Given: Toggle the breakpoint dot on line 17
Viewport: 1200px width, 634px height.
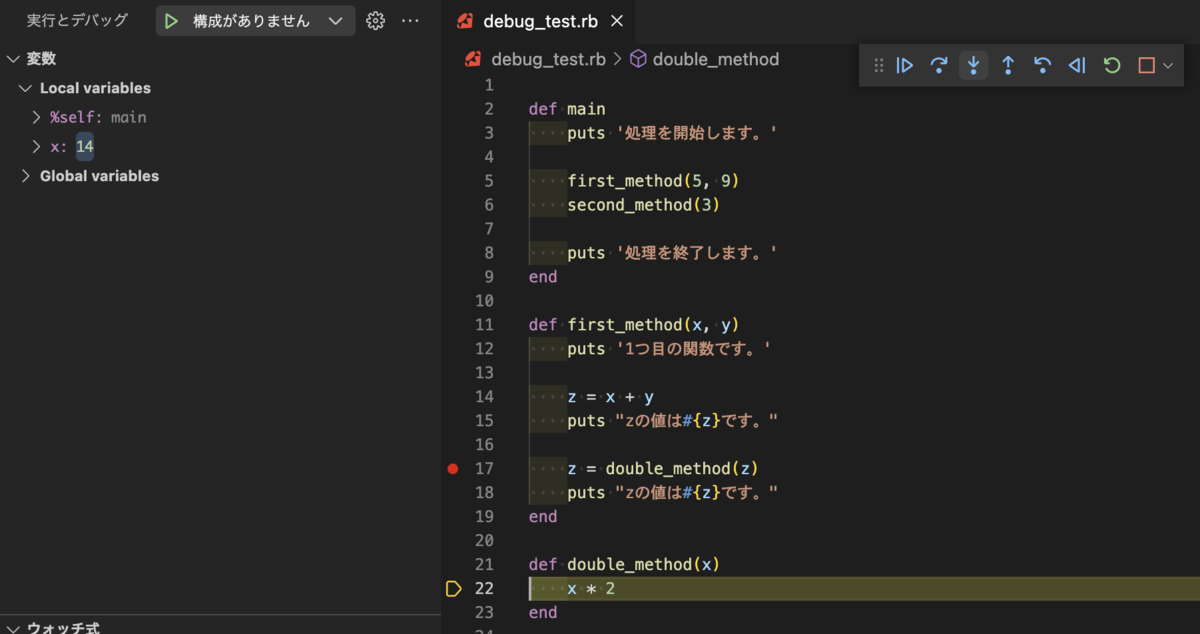Looking at the screenshot, I should coord(453,469).
